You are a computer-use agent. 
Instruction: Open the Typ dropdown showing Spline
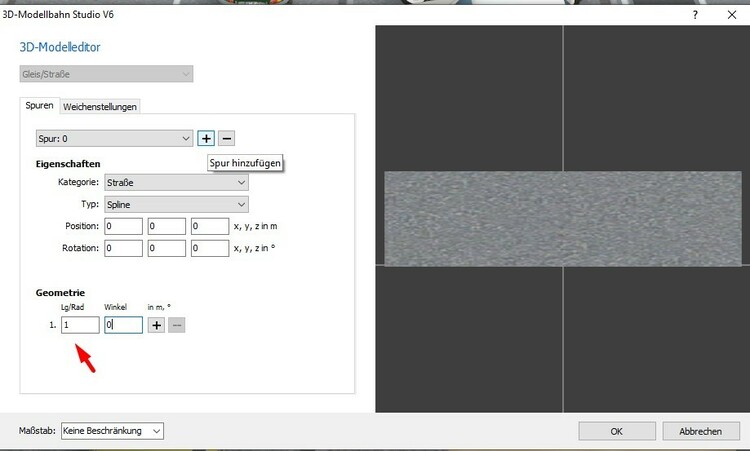176,205
